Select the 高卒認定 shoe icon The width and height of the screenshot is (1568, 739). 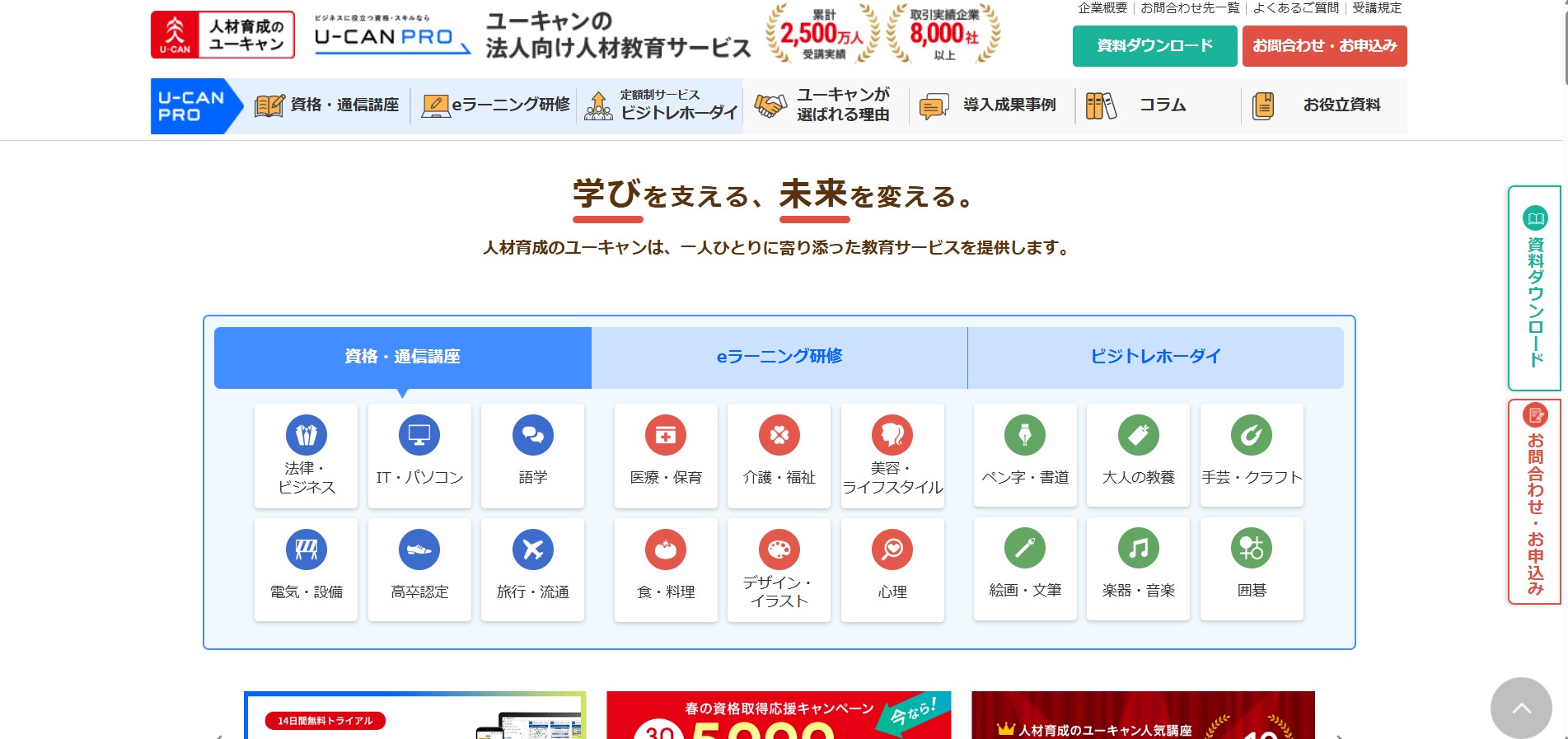pyautogui.click(x=419, y=550)
